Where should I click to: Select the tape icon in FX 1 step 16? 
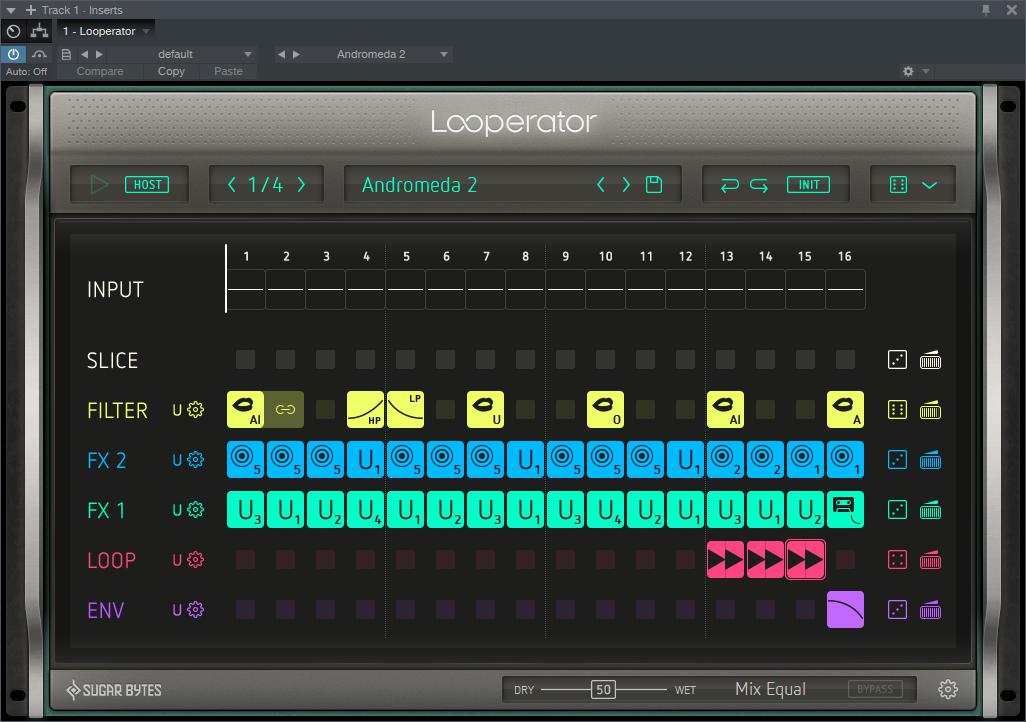[845, 510]
